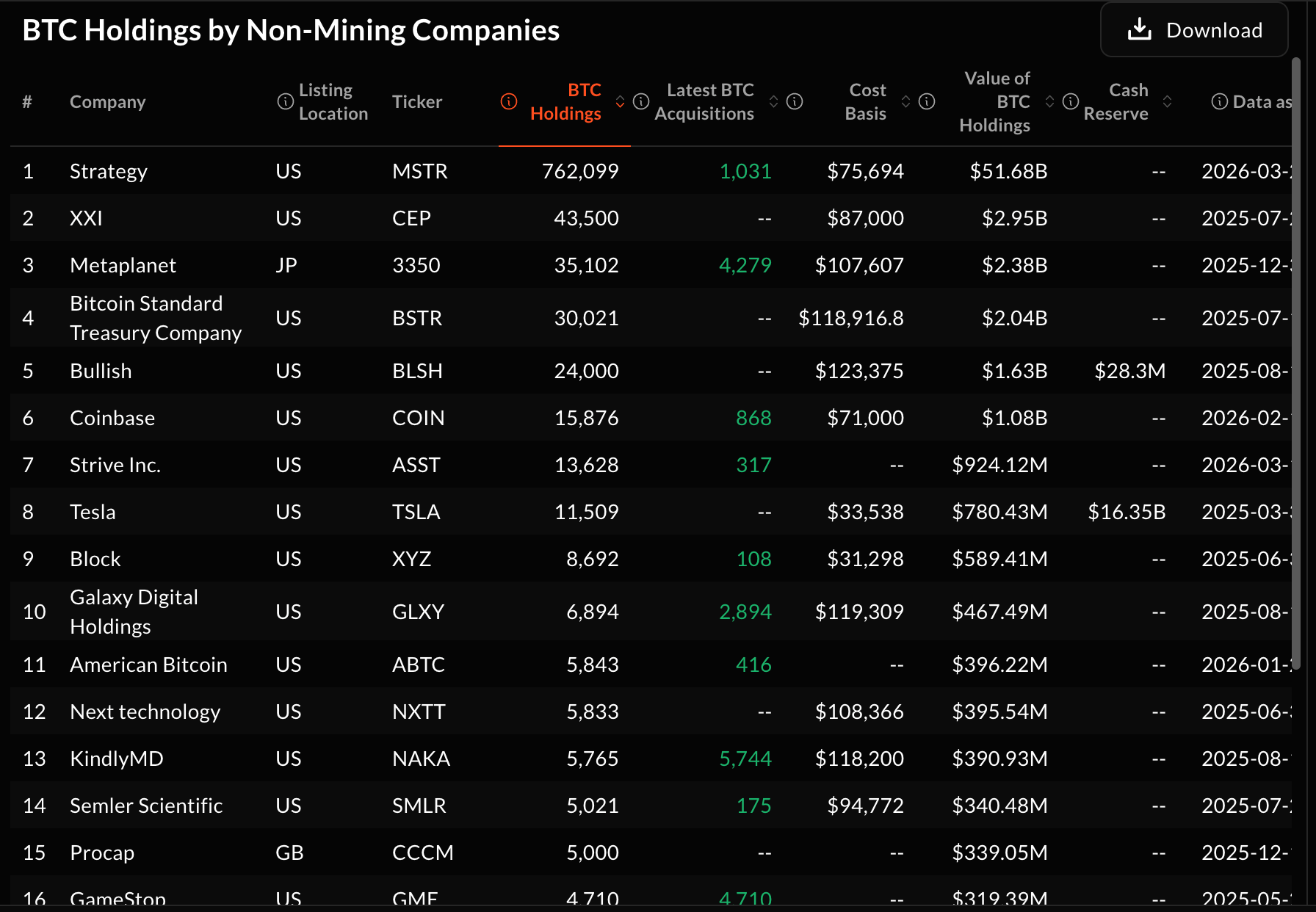1316x912 pixels.
Task: Toggle sort arrows for Cash Reserve column
Action: (x=1167, y=101)
